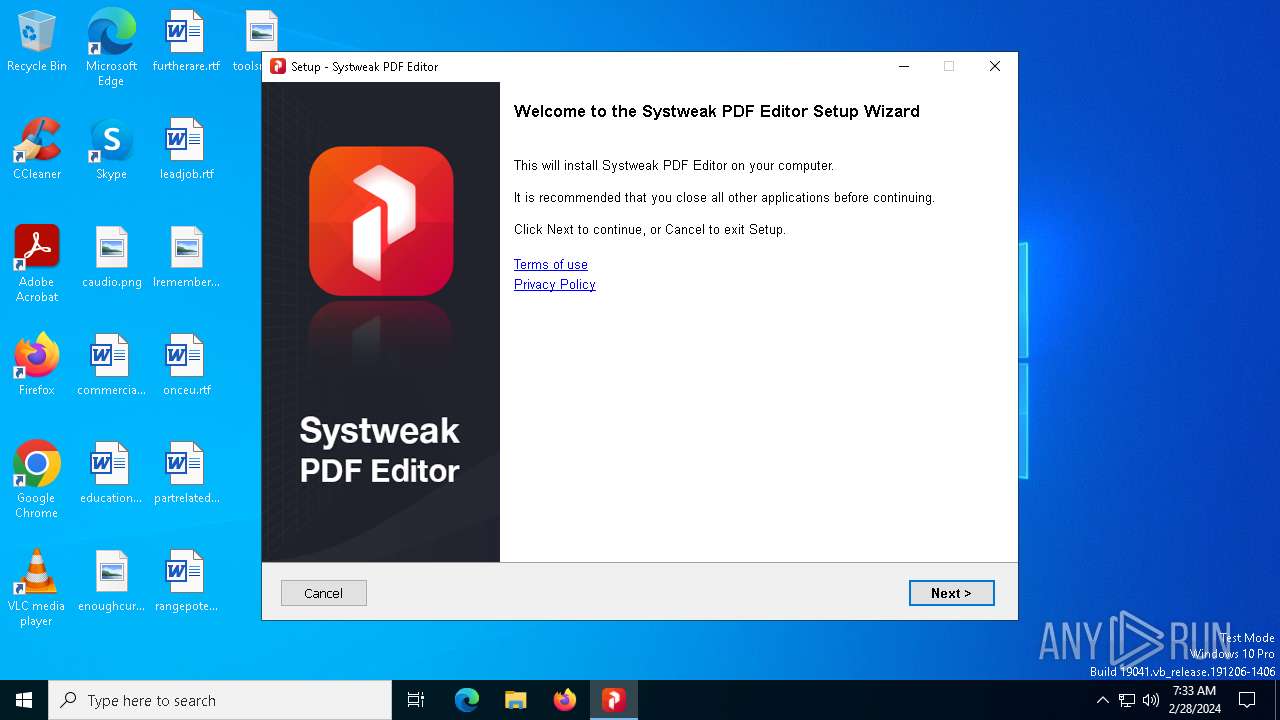Screen dimensions: 1280x720
Task: Select the onceu.rtf desktop file
Action: 186,365
